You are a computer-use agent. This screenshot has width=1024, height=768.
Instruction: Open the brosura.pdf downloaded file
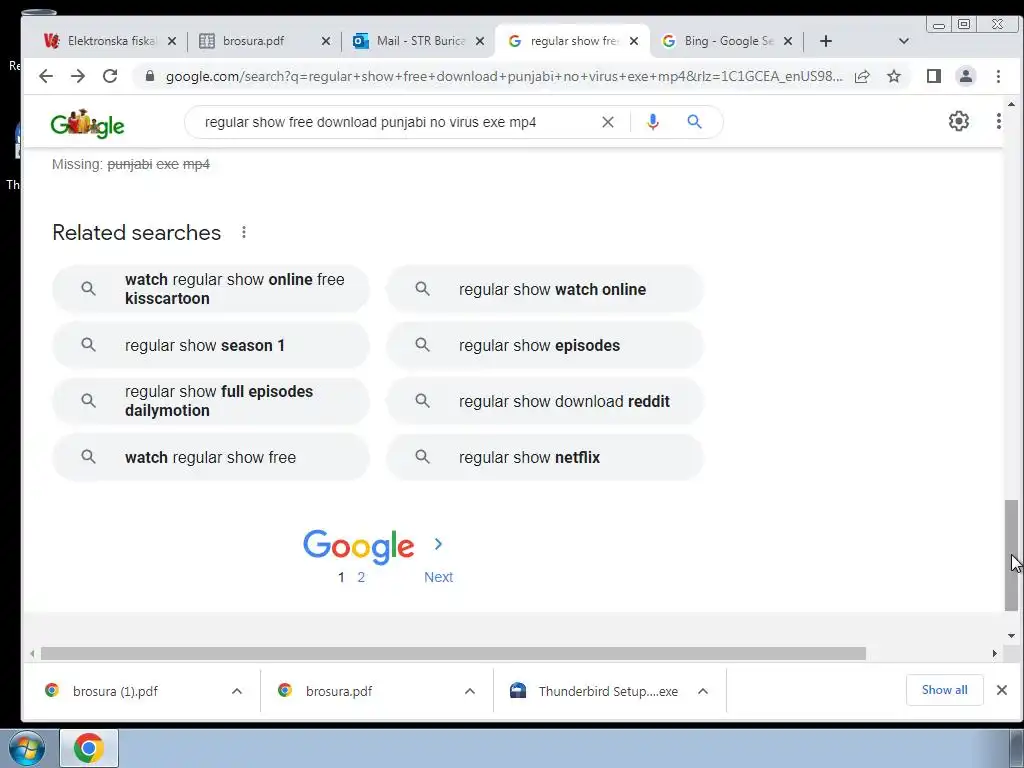(339, 691)
